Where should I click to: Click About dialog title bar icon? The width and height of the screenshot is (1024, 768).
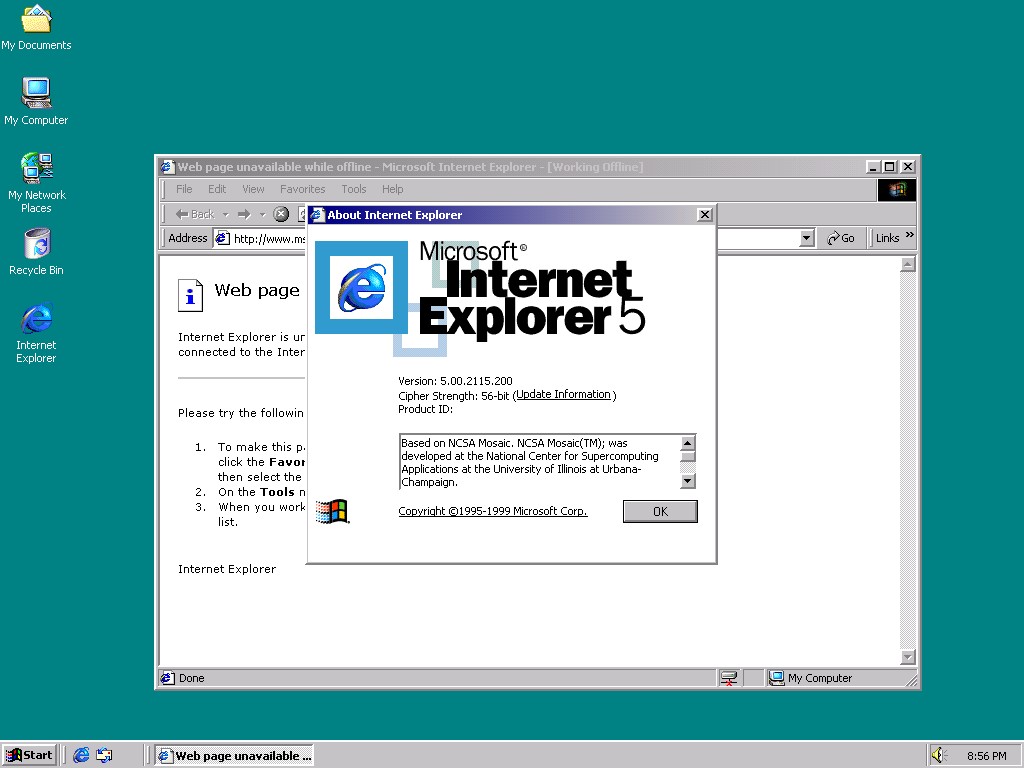[317, 215]
